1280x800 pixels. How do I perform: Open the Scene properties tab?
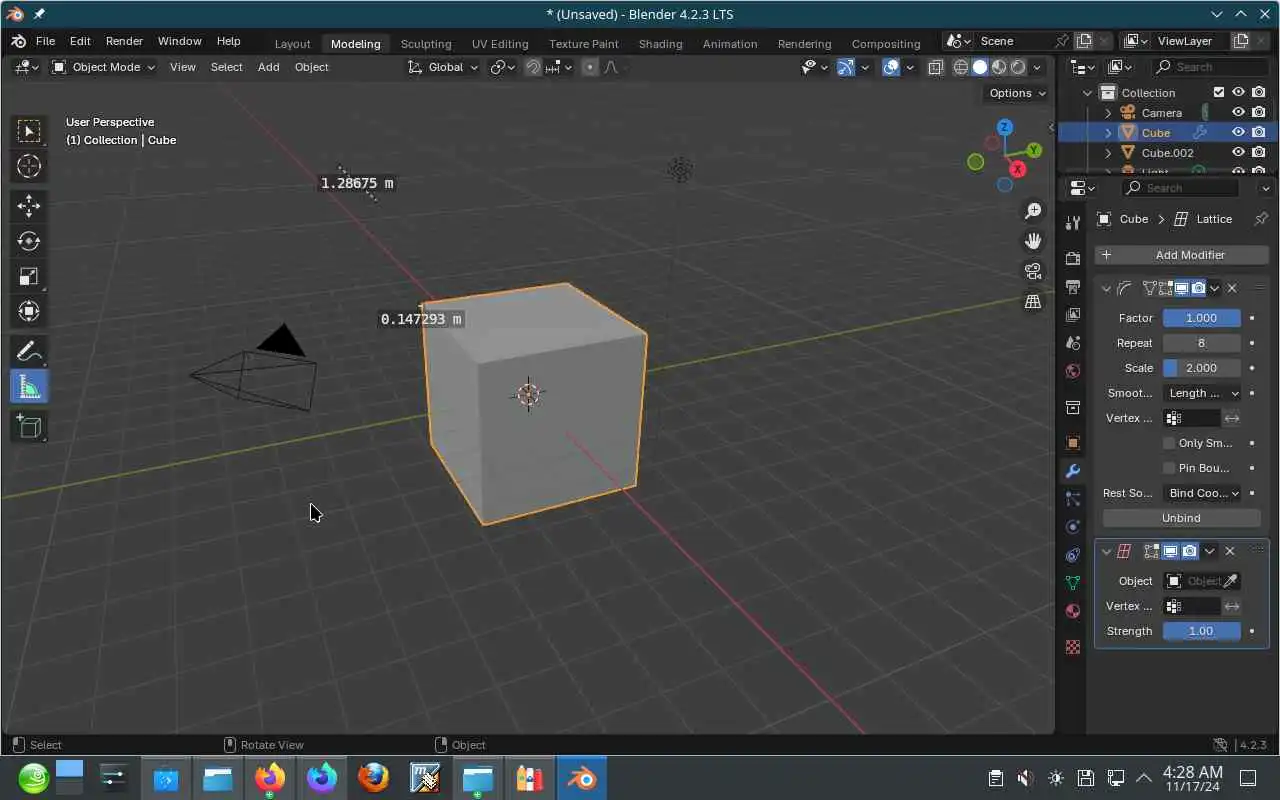click(x=1073, y=342)
